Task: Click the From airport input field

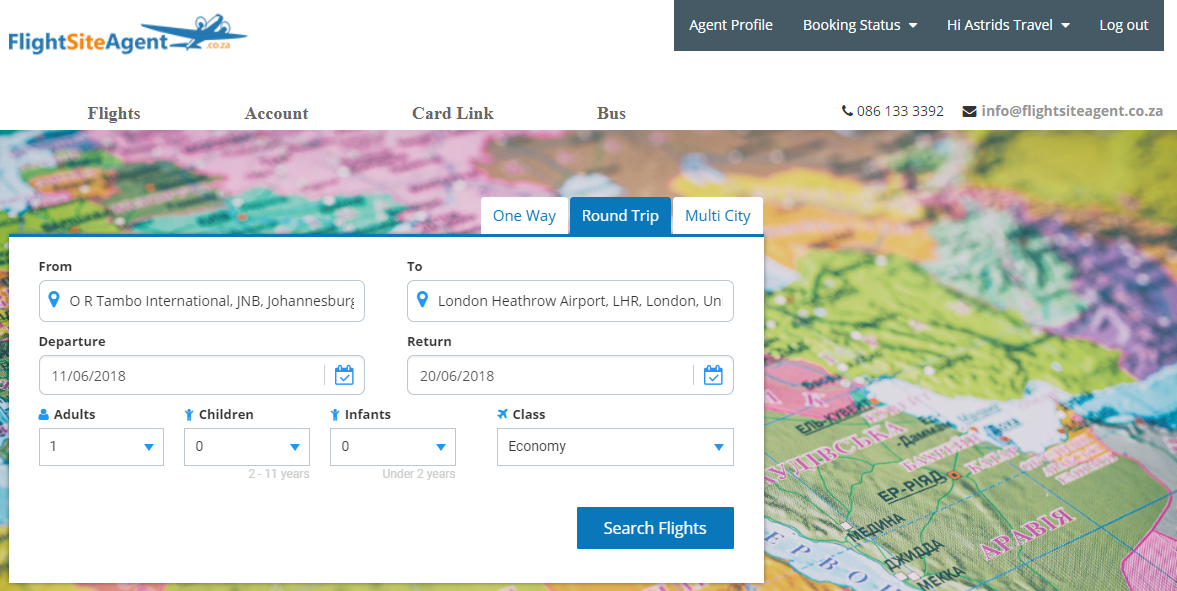Action: [x=202, y=301]
